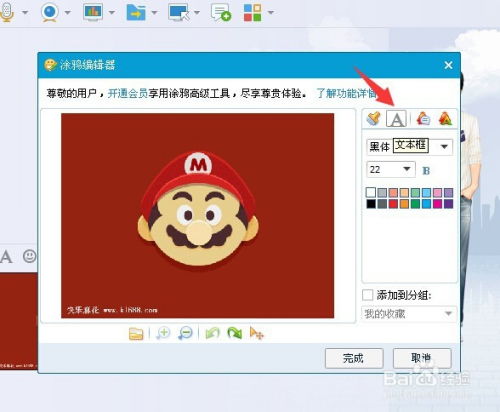Pick the light blue color swatch

[x=426, y=192]
